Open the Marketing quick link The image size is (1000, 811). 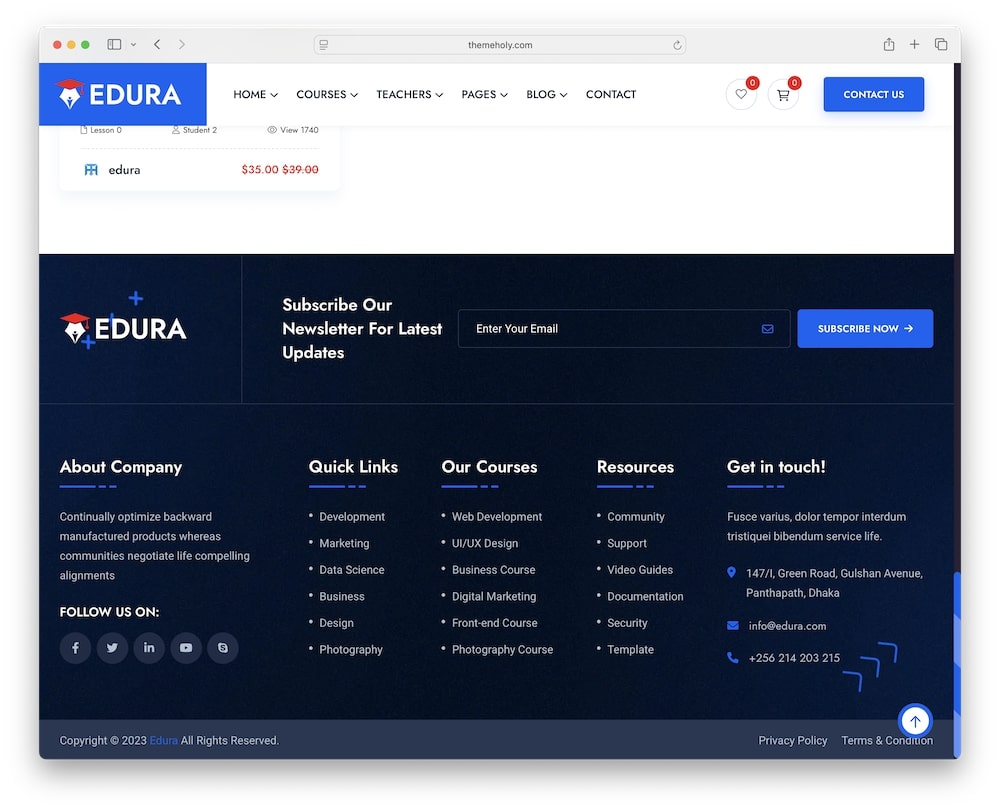[344, 543]
